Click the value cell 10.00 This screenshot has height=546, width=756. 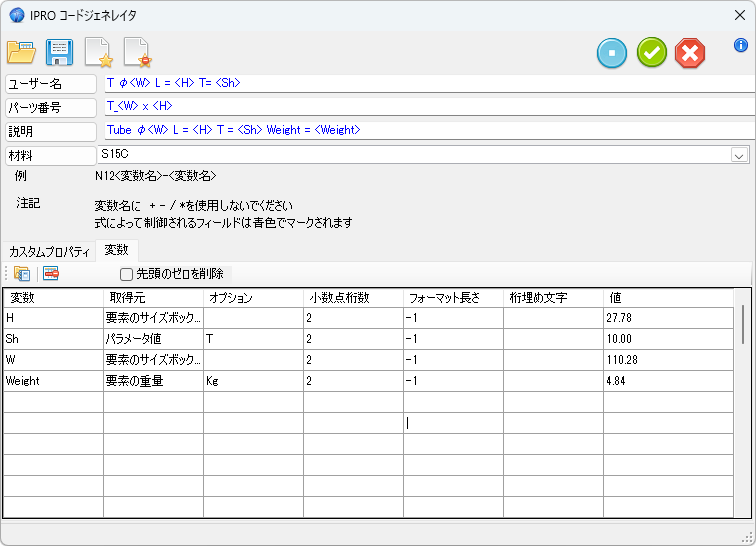click(669, 339)
